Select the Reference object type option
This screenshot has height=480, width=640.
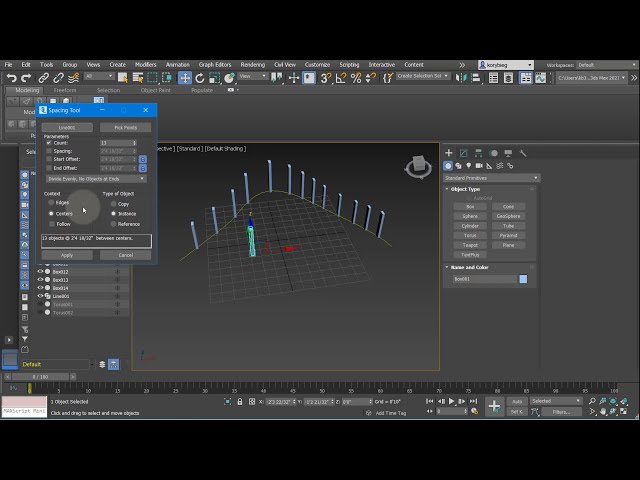pyautogui.click(x=113, y=224)
